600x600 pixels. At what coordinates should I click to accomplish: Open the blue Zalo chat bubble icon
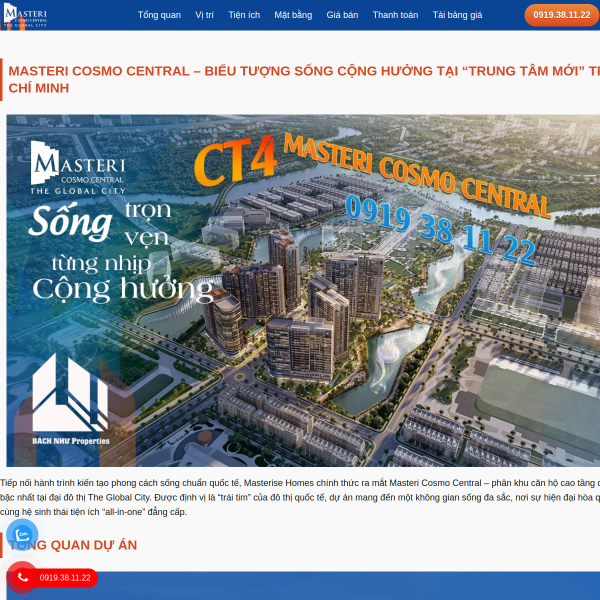[x=22, y=534]
